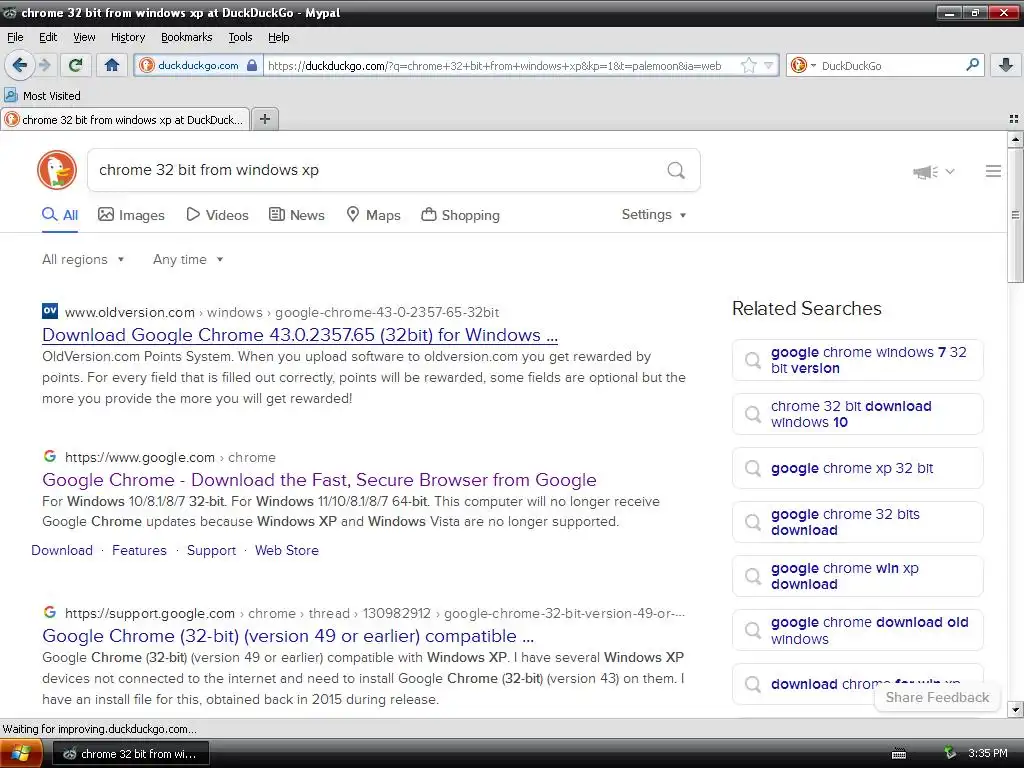Viewport: 1024px width, 768px height.
Task: Click the green network tray icon
Action: coord(950,753)
